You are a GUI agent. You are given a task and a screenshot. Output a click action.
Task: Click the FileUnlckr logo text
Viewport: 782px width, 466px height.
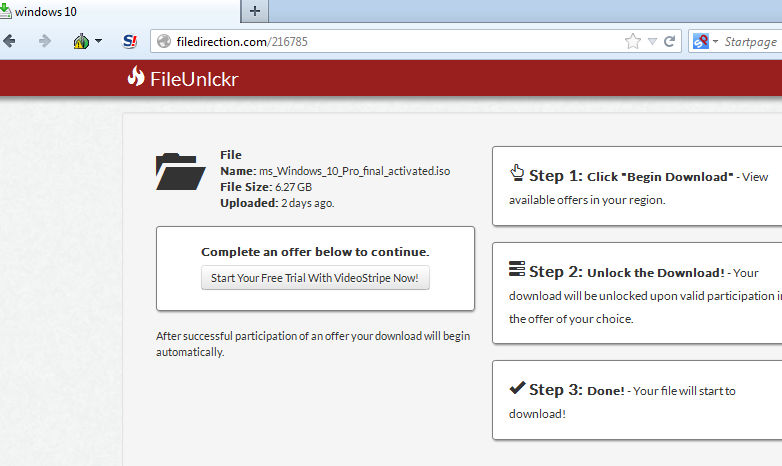195,79
